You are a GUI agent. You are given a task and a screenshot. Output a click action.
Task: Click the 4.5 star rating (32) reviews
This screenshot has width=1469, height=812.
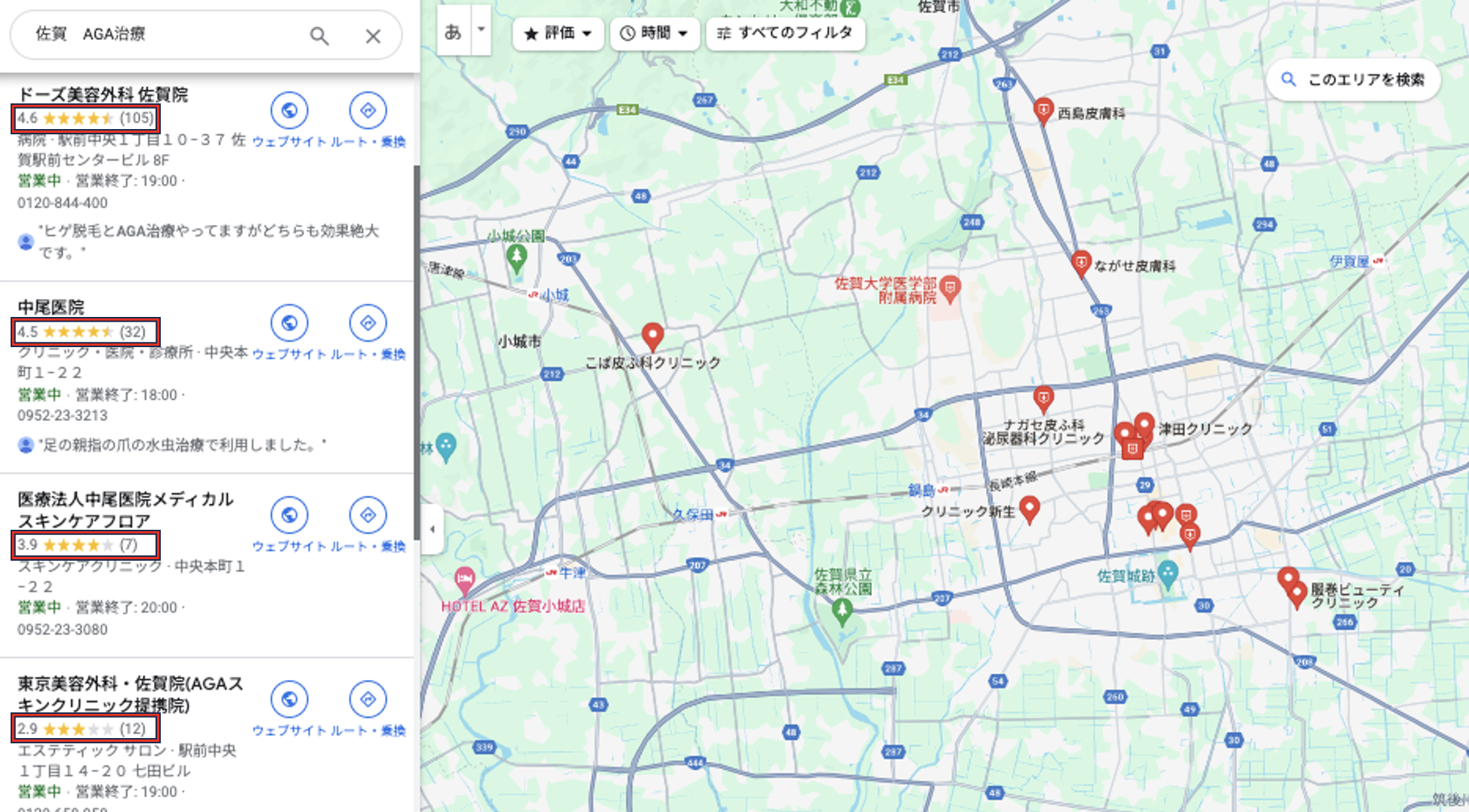(x=85, y=332)
